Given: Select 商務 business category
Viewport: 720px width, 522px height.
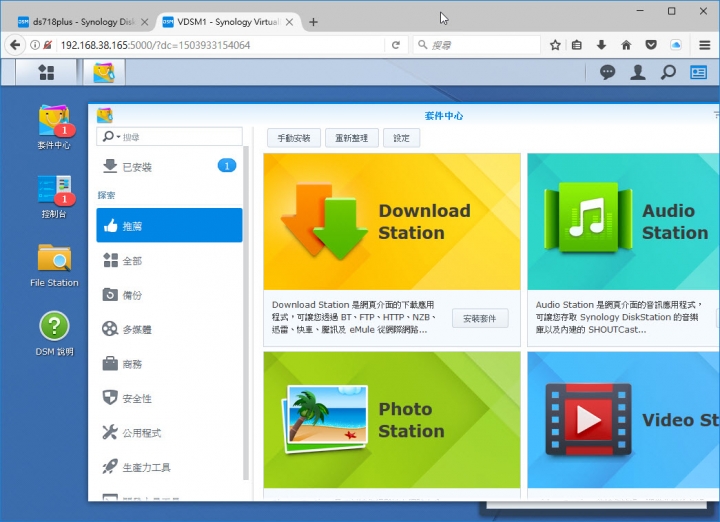Looking at the screenshot, I should (x=169, y=364).
